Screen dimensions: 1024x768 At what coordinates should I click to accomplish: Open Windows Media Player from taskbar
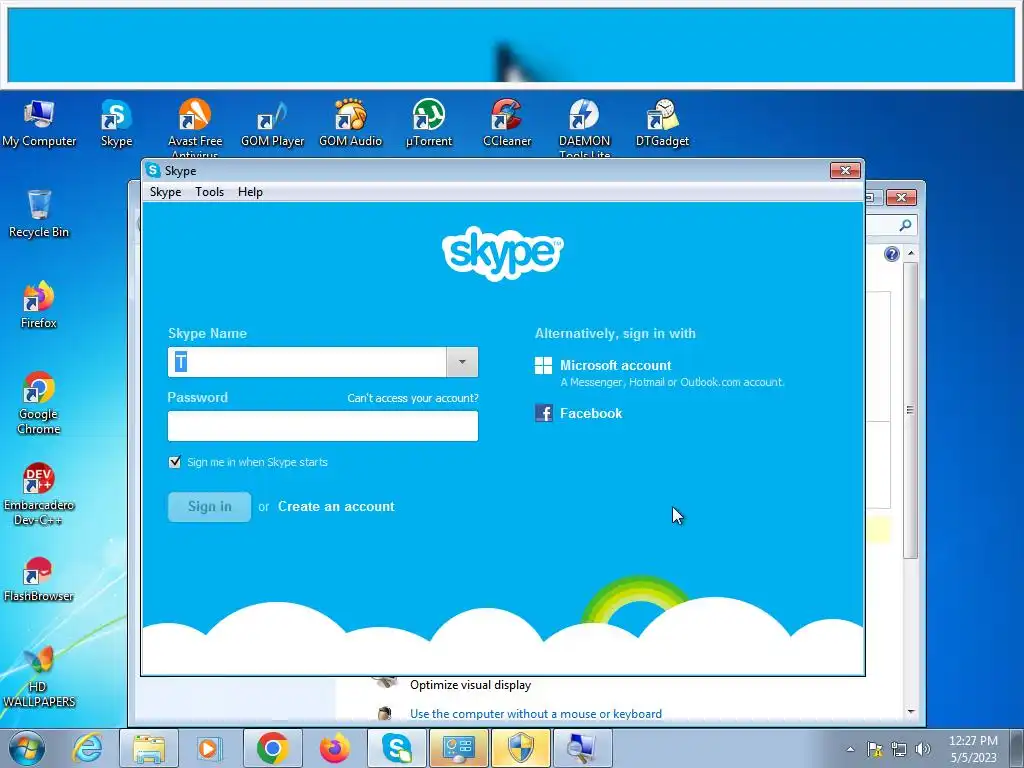tap(210, 748)
